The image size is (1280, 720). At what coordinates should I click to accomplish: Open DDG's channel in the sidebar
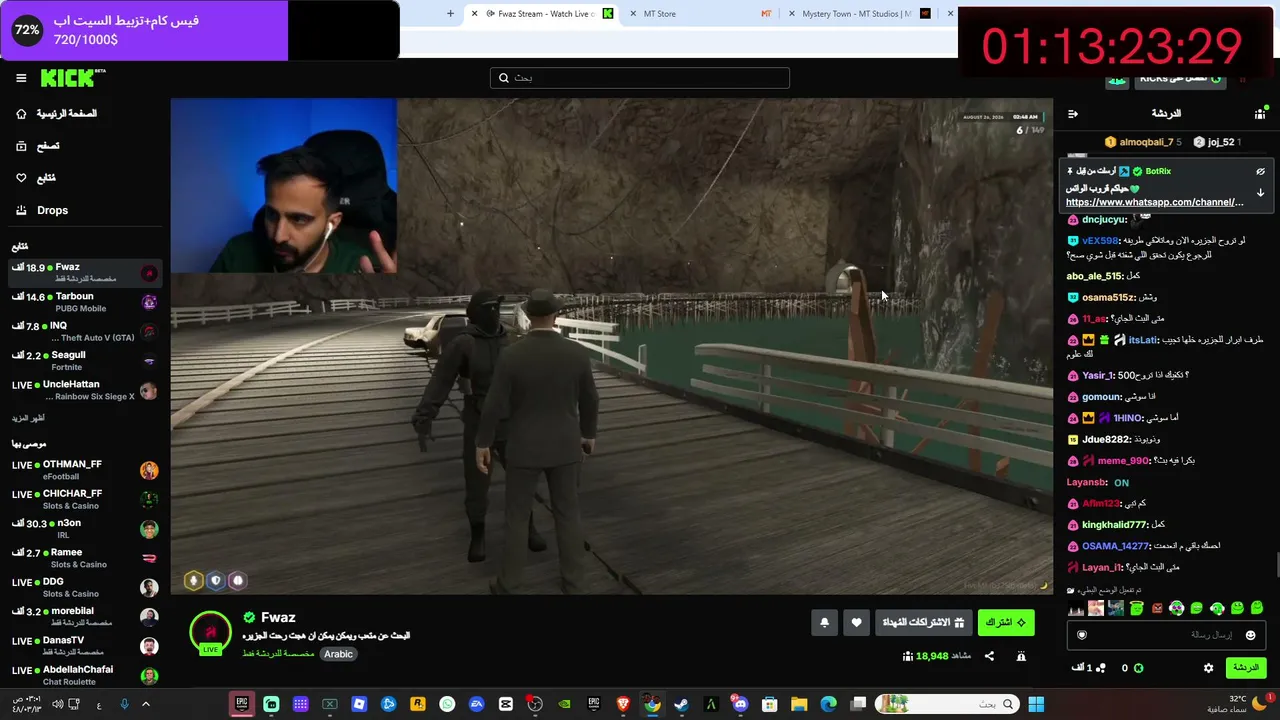tap(85, 587)
